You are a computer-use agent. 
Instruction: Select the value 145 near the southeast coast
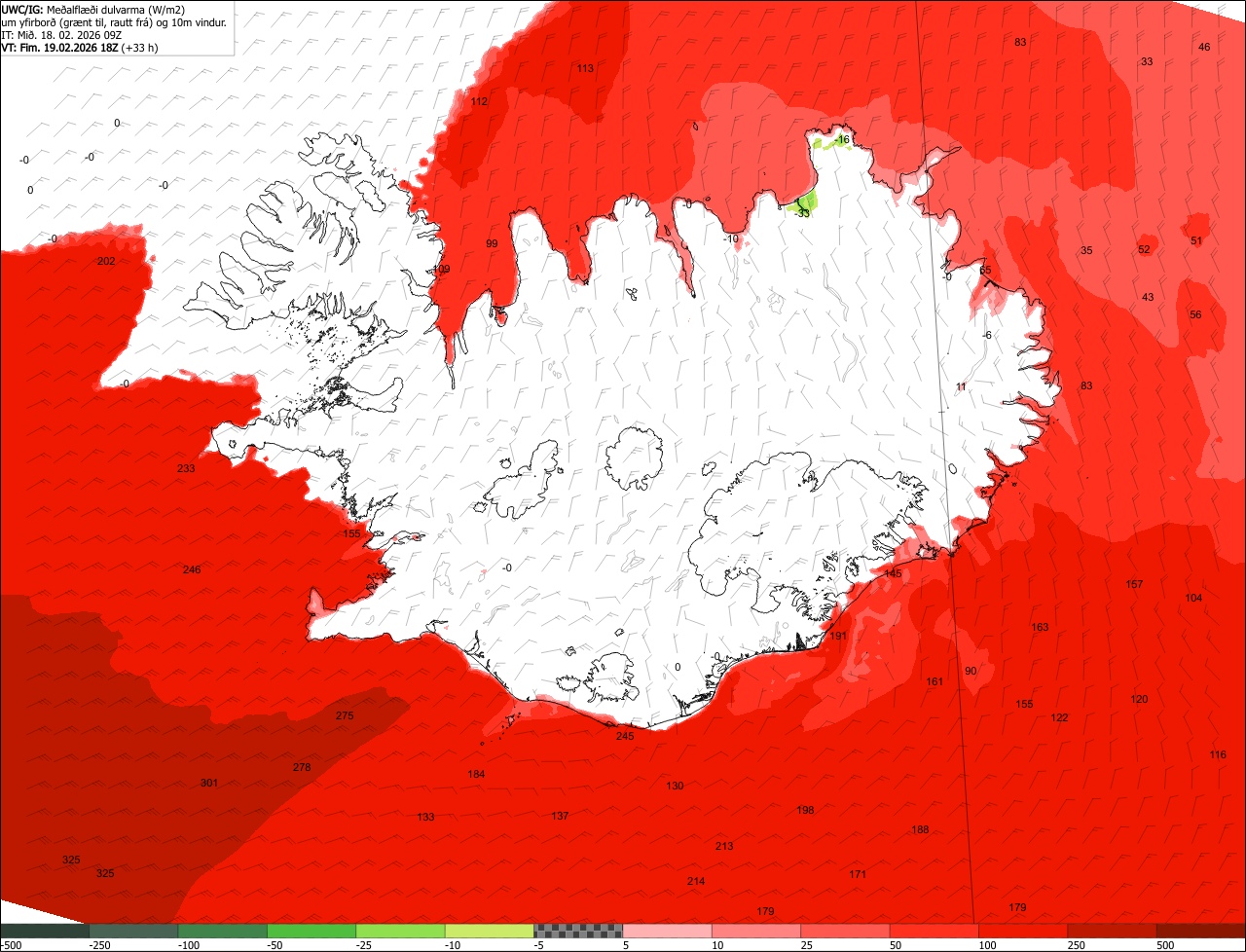[x=893, y=573]
